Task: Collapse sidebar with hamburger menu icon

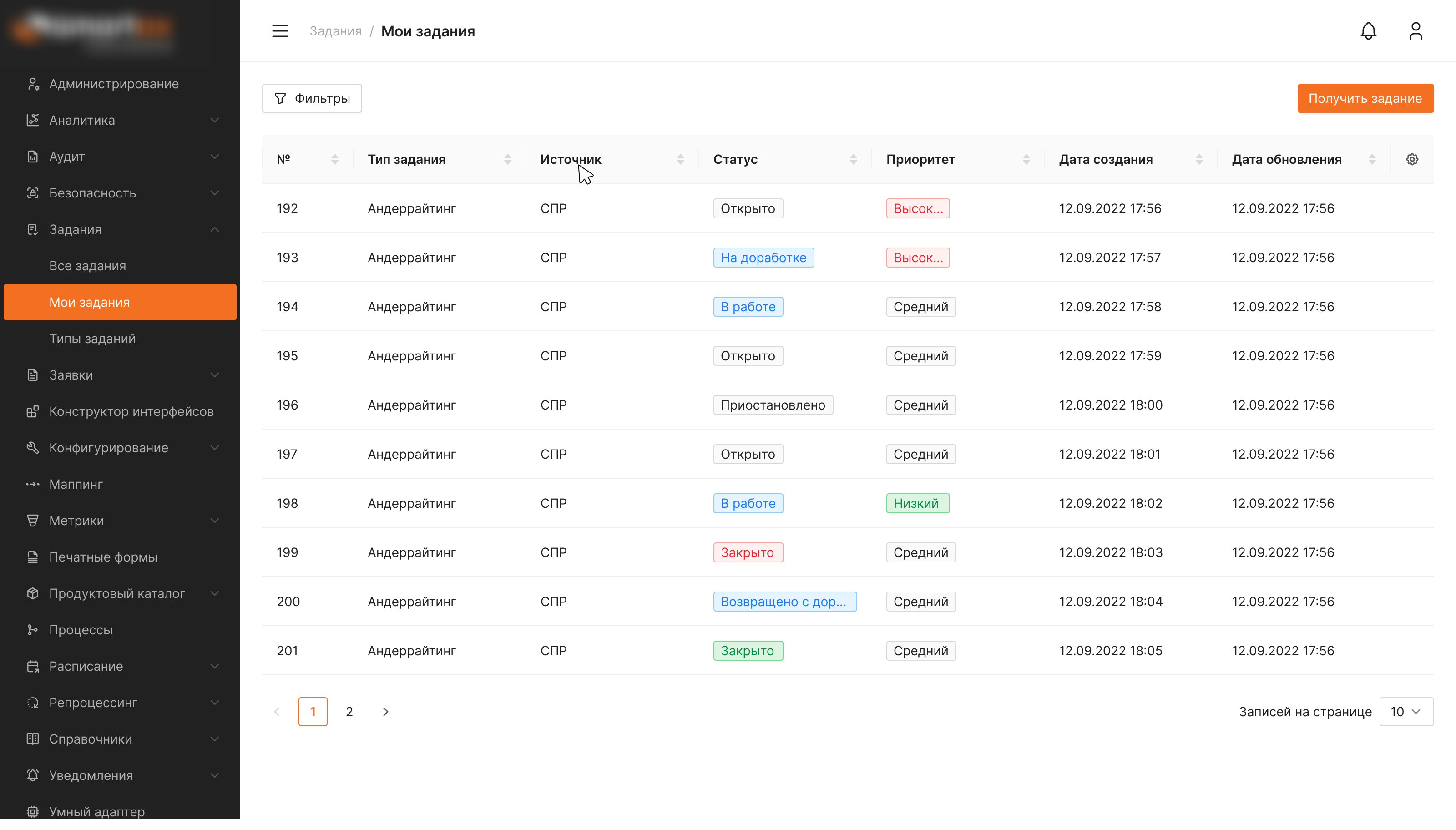Action: (x=280, y=31)
